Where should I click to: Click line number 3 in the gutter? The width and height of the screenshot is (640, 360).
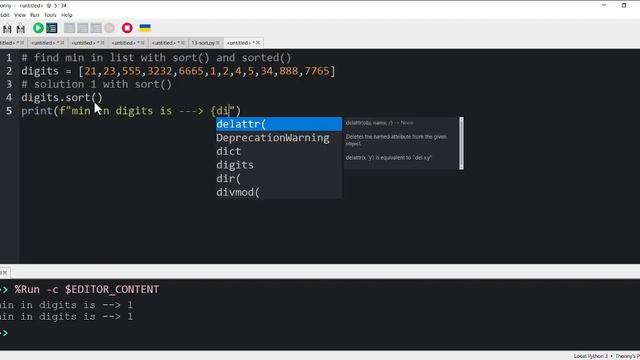(x=9, y=84)
